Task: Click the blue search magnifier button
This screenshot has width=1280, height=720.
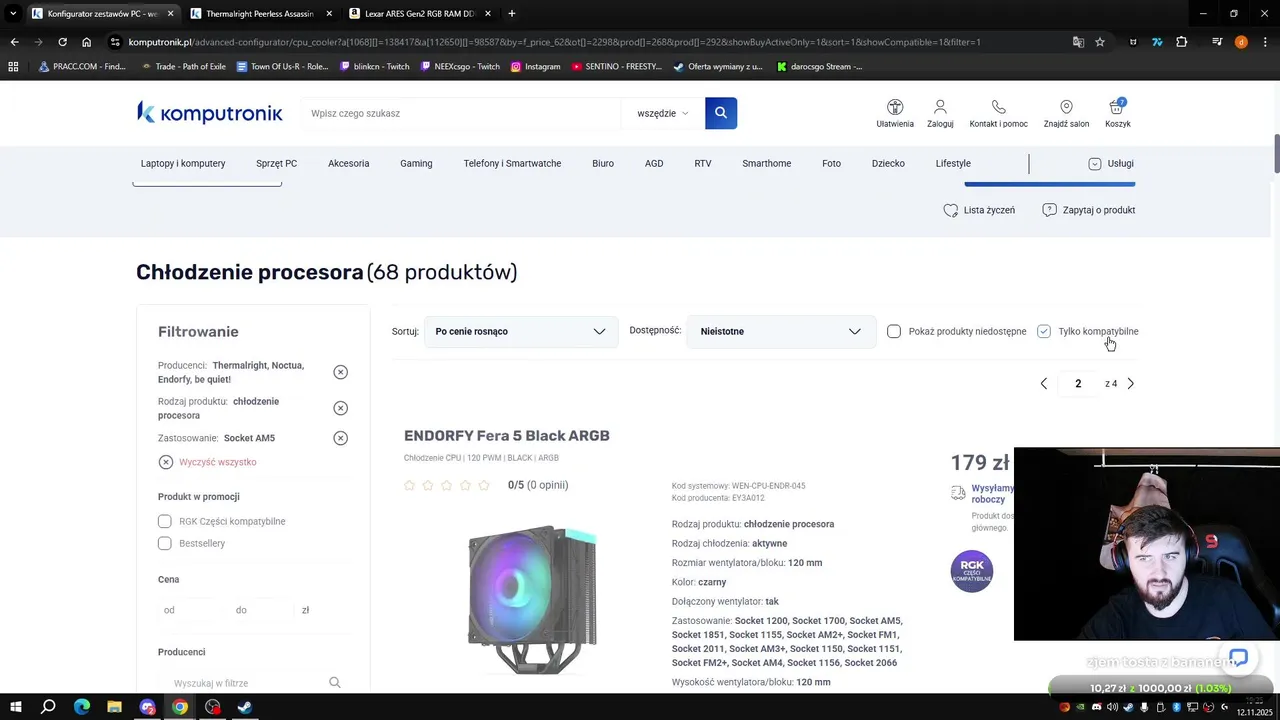Action: (x=721, y=113)
